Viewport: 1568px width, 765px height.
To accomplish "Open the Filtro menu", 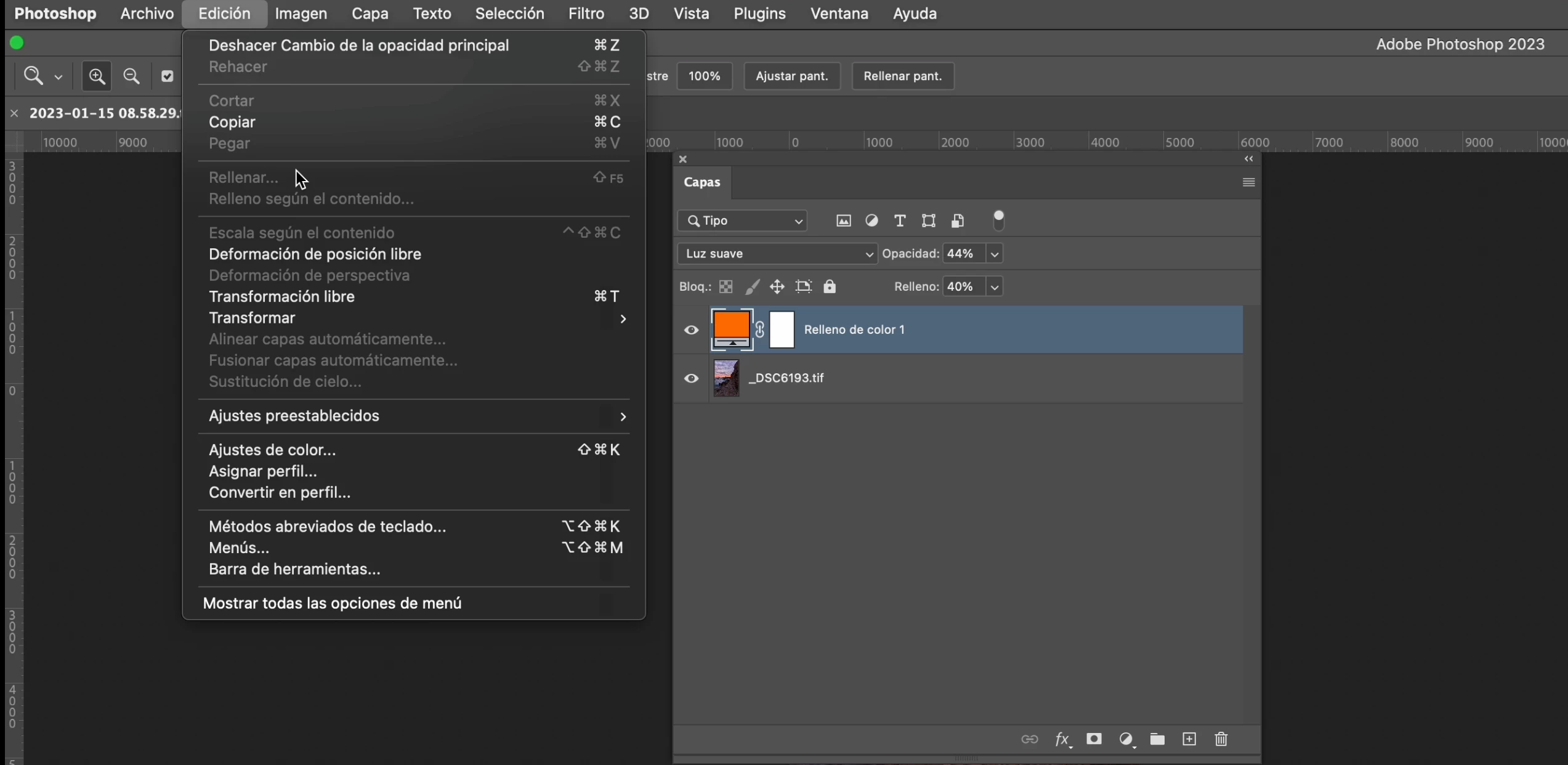I will click(586, 14).
